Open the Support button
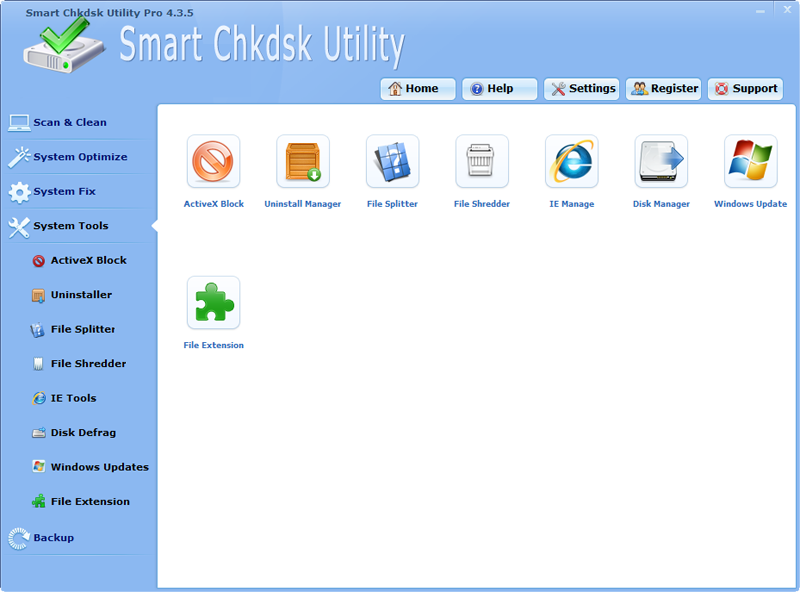The width and height of the screenshot is (800, 592). (x=745, y=89)
